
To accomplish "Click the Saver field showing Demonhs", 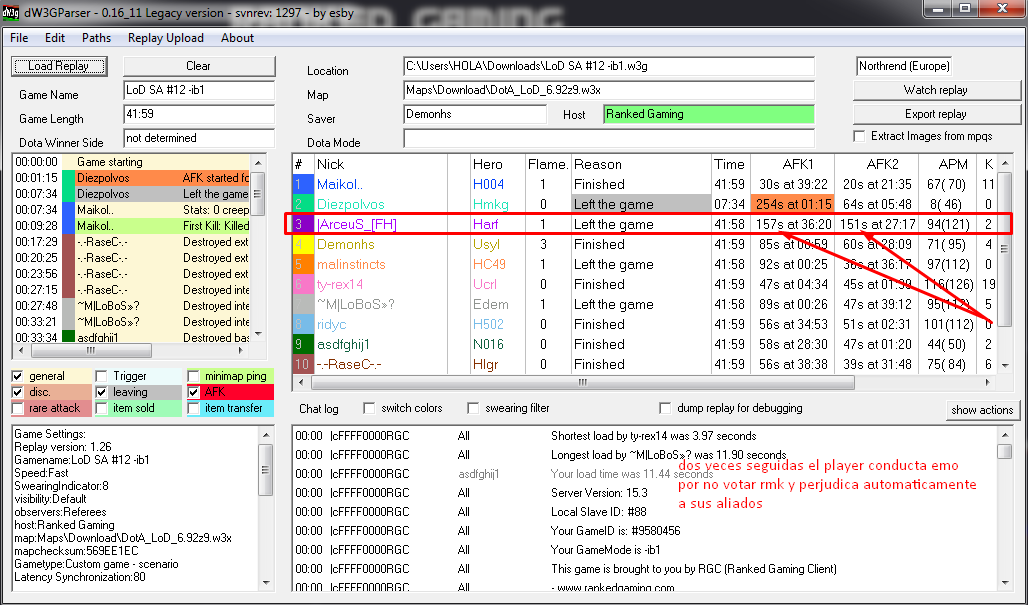I will click(475, 114).
